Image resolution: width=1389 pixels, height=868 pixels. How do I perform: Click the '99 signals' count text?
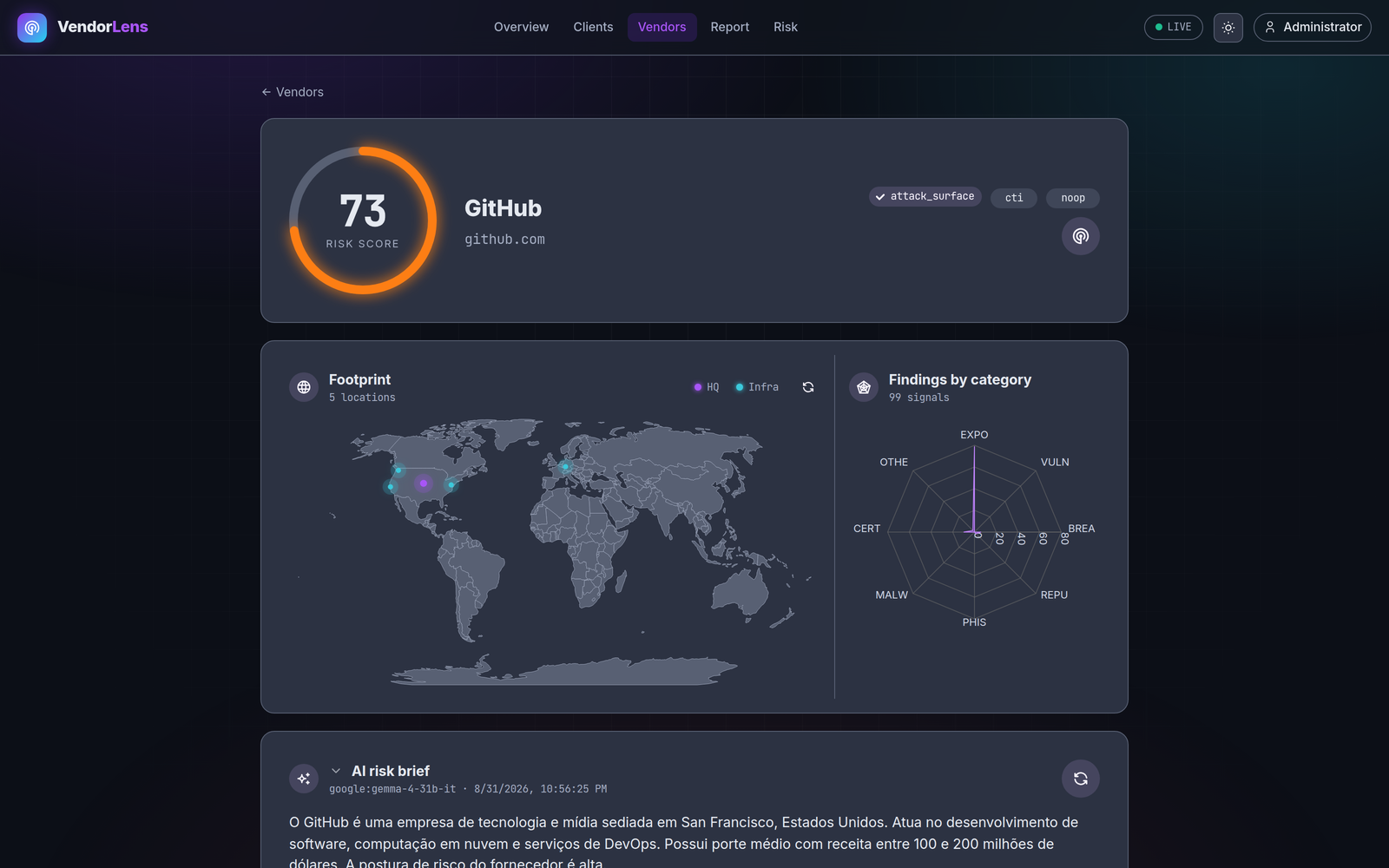pos(919,398)
